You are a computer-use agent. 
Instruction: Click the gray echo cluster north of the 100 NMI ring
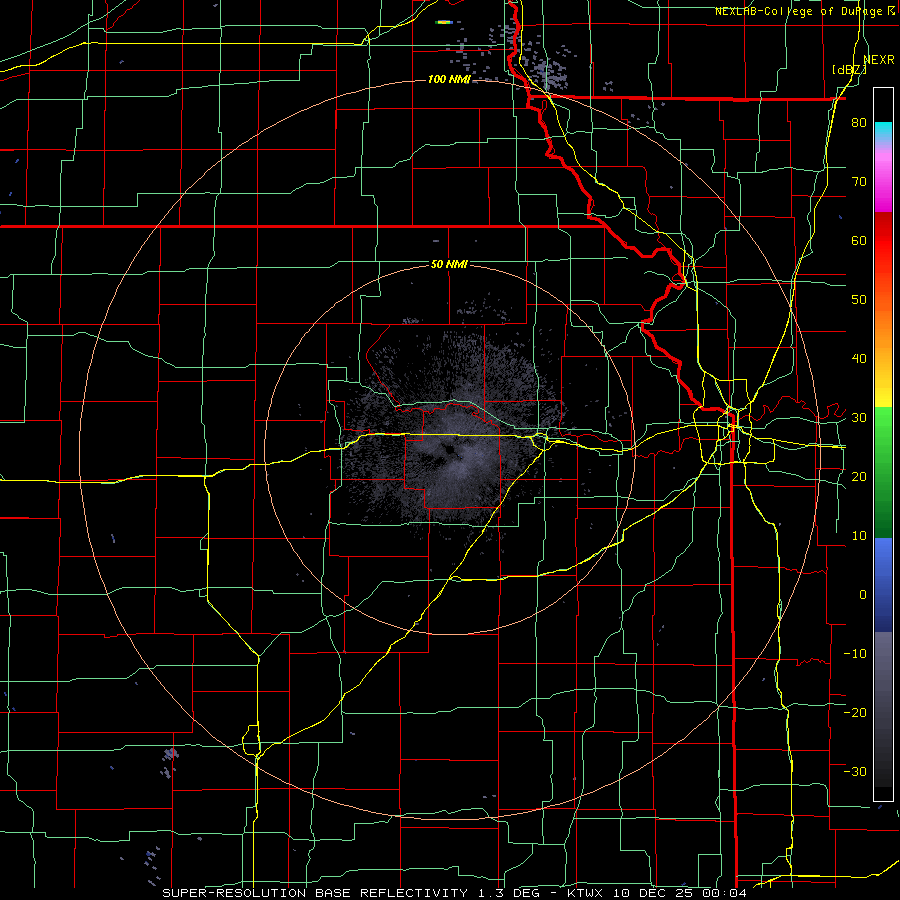pyautogui.click(x=546, y=70)
